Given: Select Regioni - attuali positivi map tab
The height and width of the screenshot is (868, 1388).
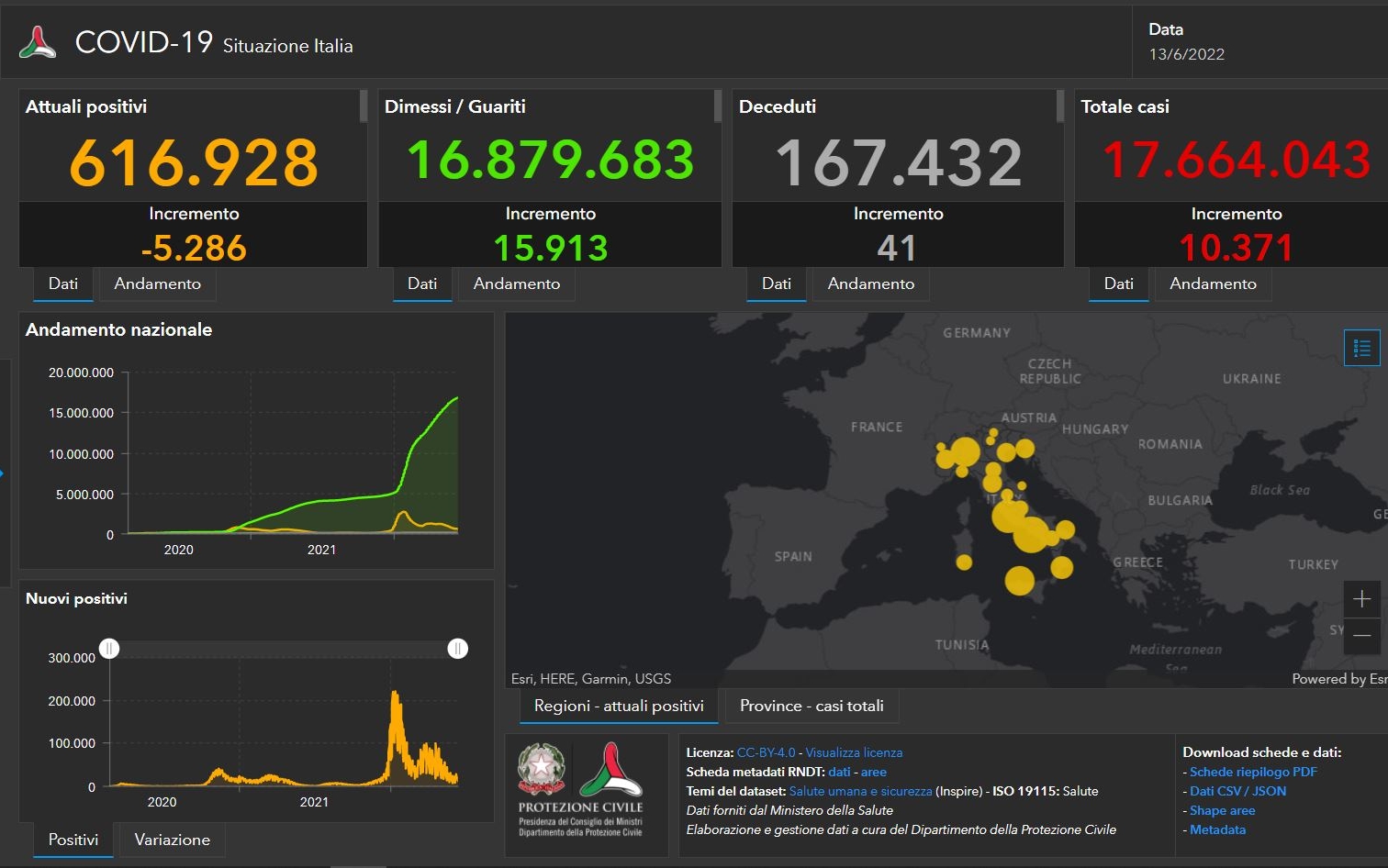Looking at the screenshot, I should 619,706.
